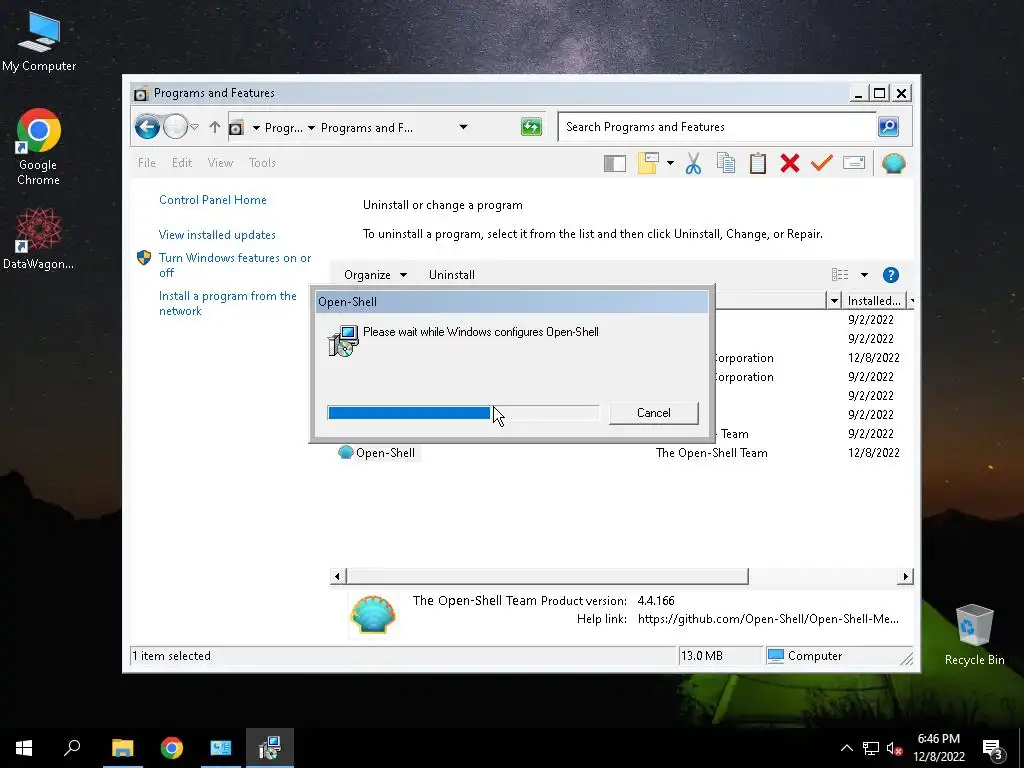
Task: Click the taskbar Search magnifier
Action: tap(72, 747)
